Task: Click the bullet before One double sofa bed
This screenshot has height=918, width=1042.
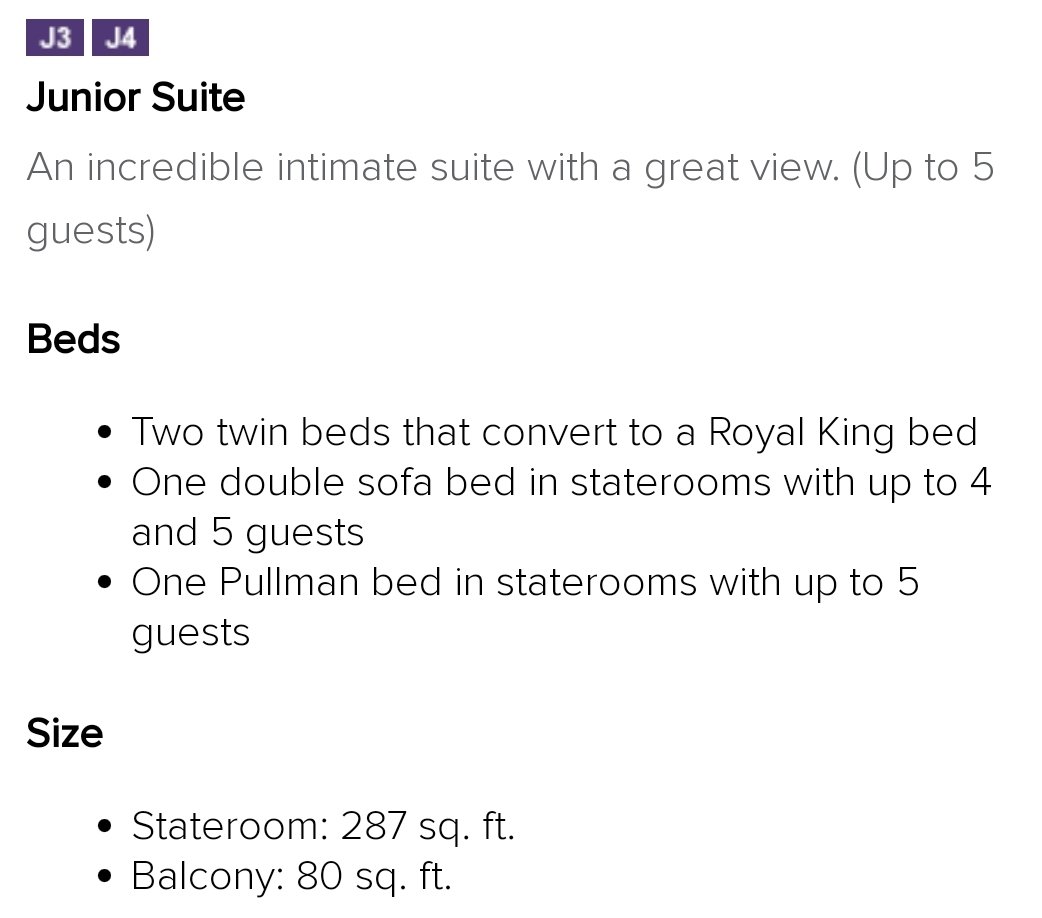Action: pyautogui.click(x=104, y=483)
